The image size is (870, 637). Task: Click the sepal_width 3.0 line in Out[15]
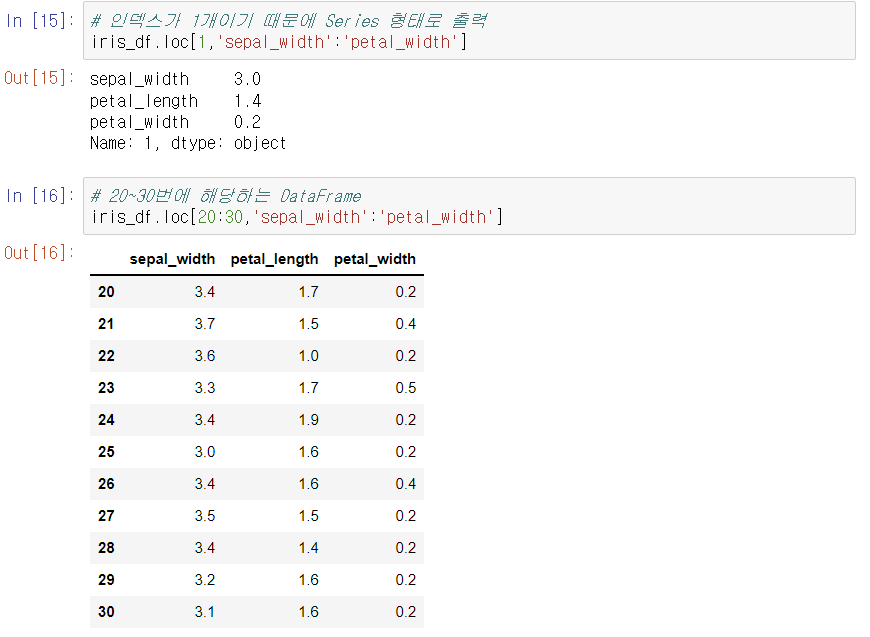[175, 79]
